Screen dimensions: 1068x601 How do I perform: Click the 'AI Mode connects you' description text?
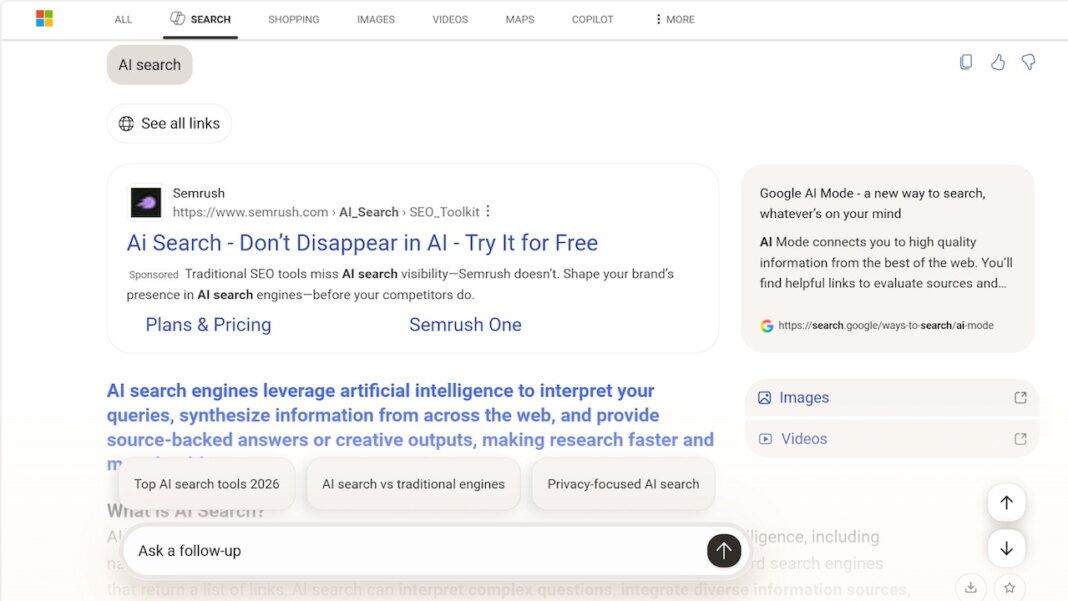click(885, 262)
